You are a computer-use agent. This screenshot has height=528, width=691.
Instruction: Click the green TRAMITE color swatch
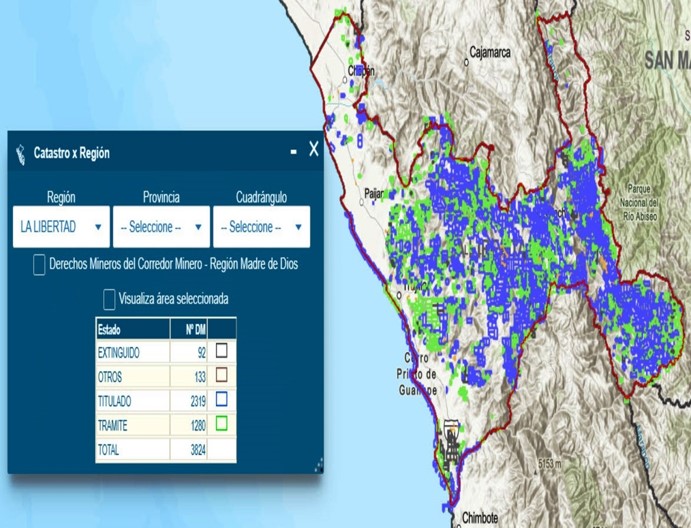[222, 424]
